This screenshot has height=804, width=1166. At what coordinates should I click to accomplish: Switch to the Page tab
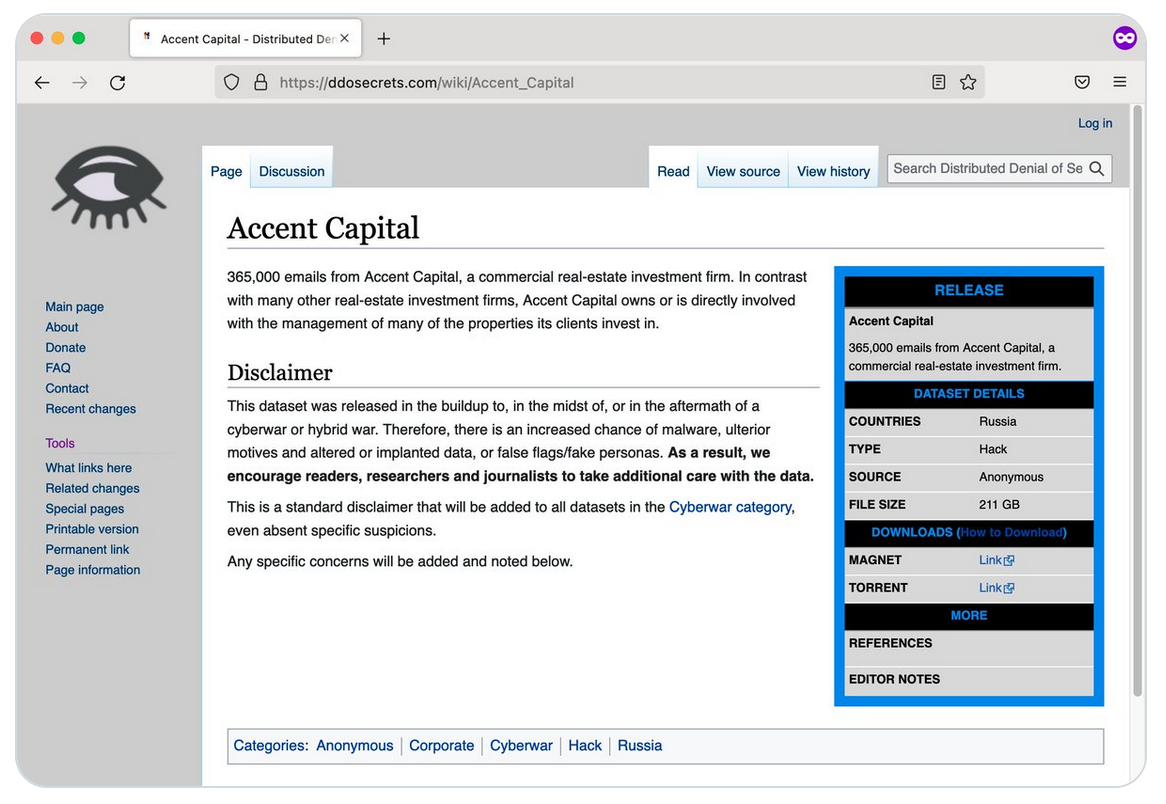[x=226, y=172]
